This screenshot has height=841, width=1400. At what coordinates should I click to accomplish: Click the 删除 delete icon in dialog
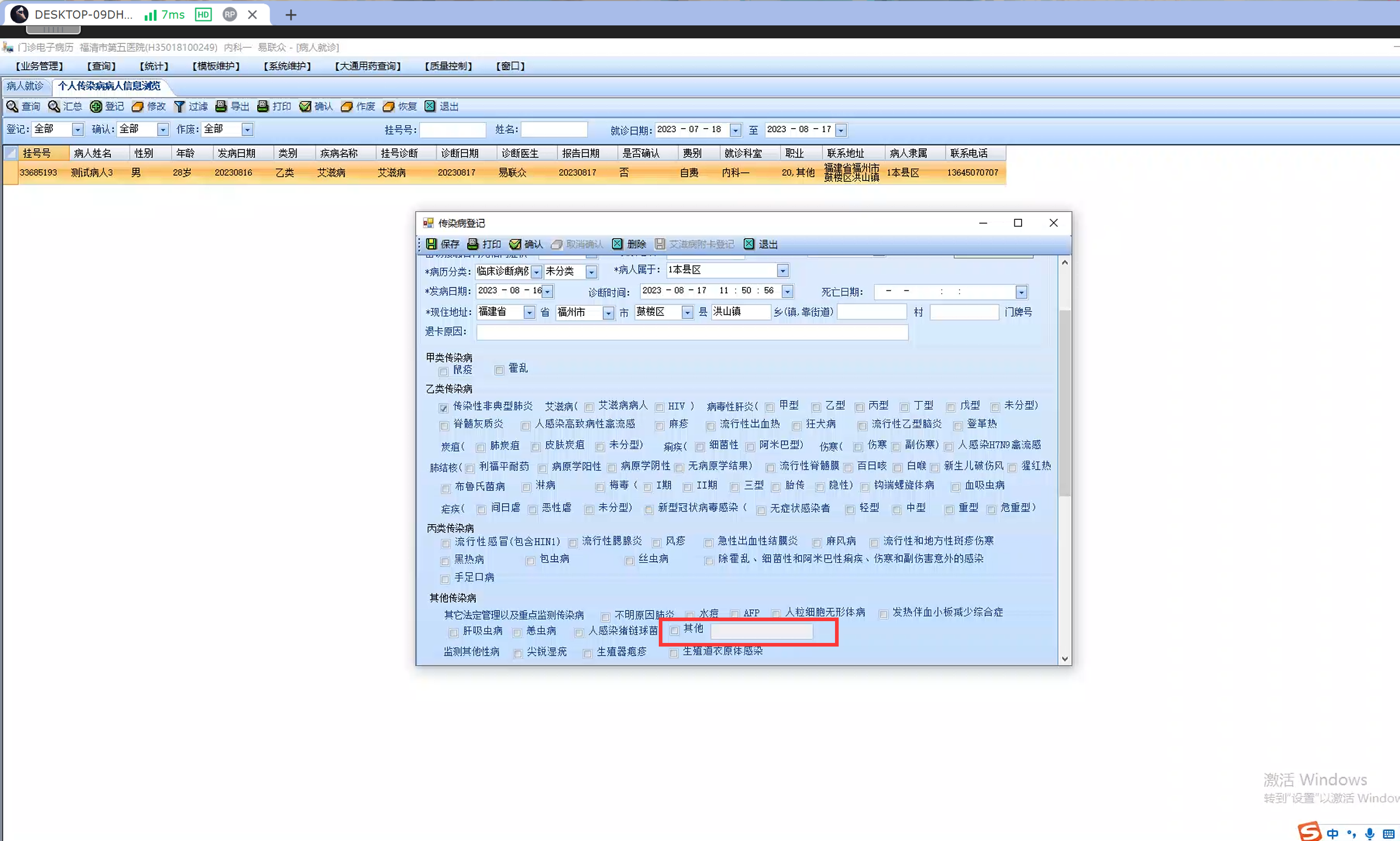click(x=617, y=244)
